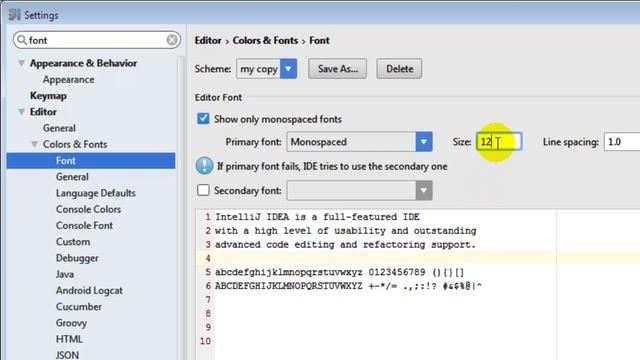The width and height of the screenshot is (640, 360).
Task: Click the Delete scheme button
Action: 399,69
